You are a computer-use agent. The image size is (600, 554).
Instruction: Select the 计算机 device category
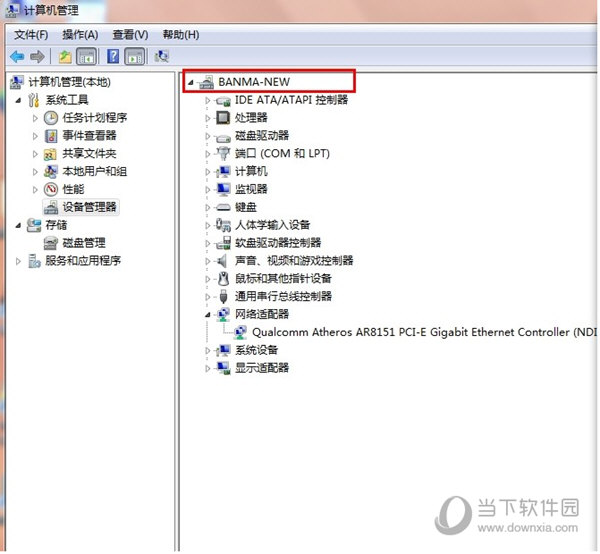[251, 171]
